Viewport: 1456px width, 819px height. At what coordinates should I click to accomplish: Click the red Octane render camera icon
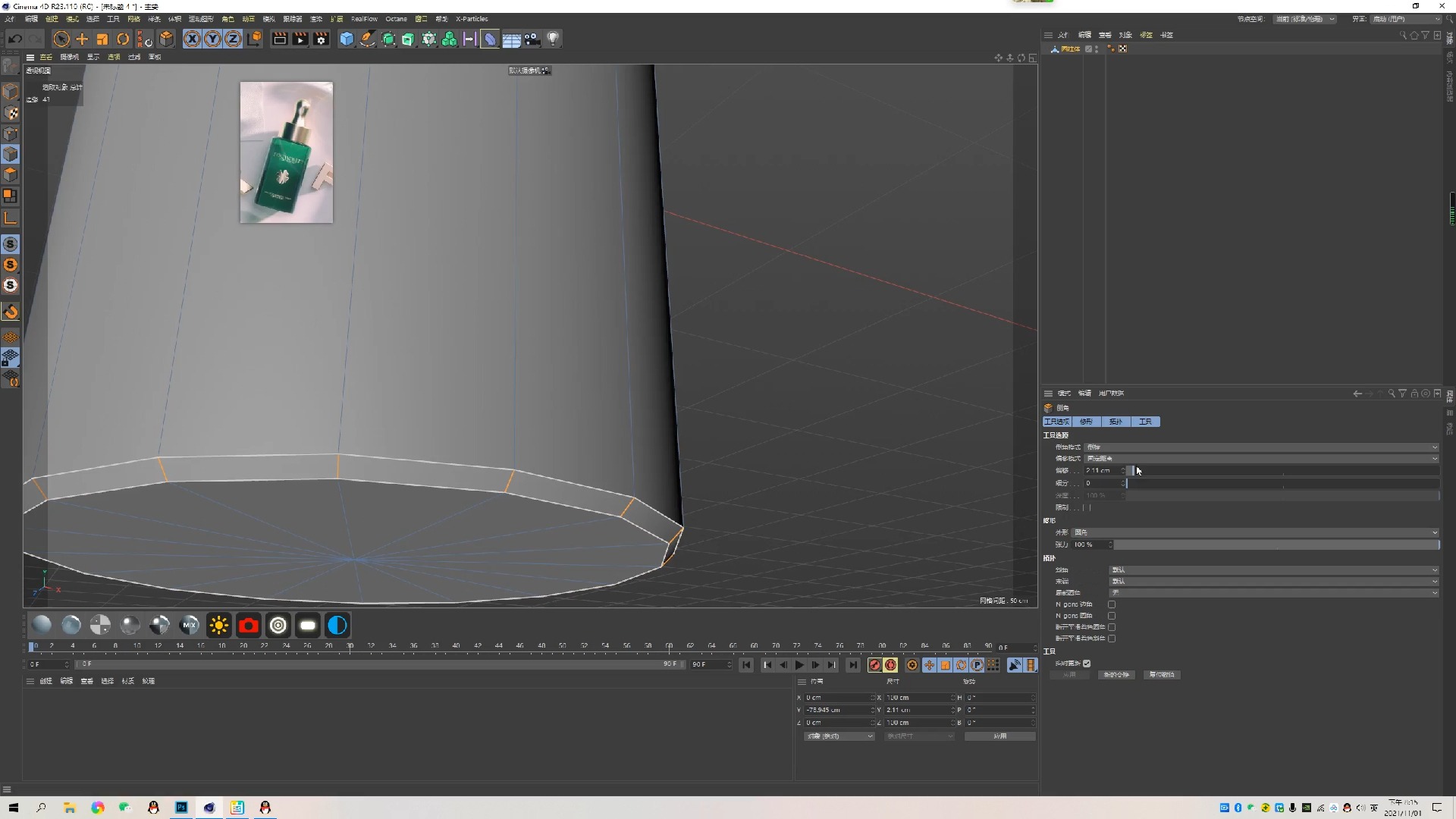click(x=249, y=626)
